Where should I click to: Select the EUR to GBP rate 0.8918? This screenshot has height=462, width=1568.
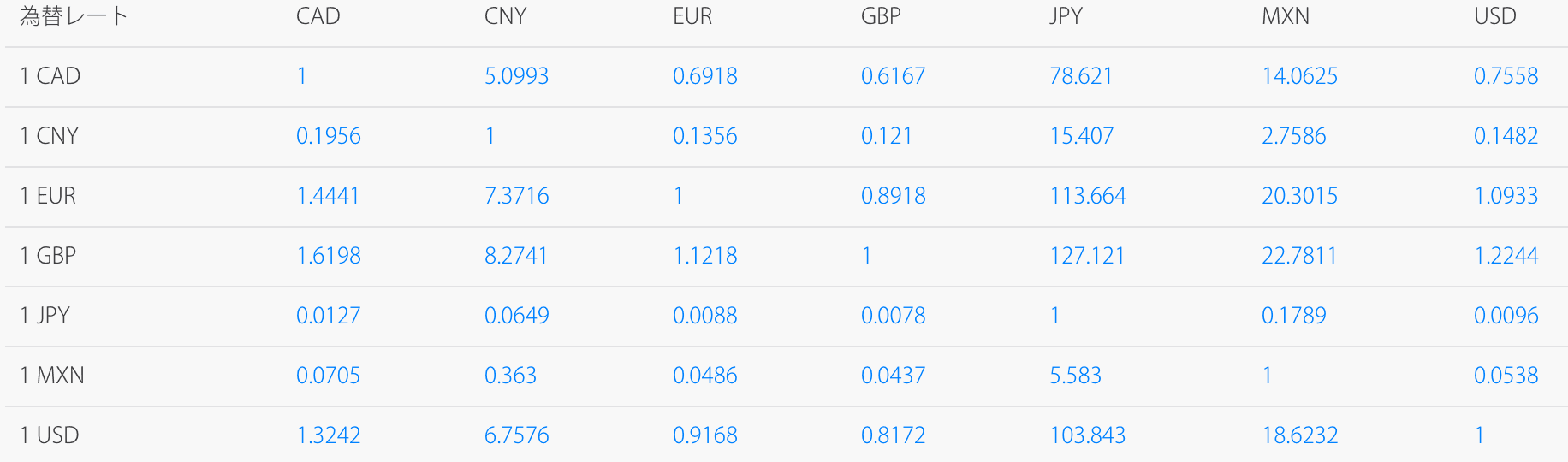tap(893, 196)
